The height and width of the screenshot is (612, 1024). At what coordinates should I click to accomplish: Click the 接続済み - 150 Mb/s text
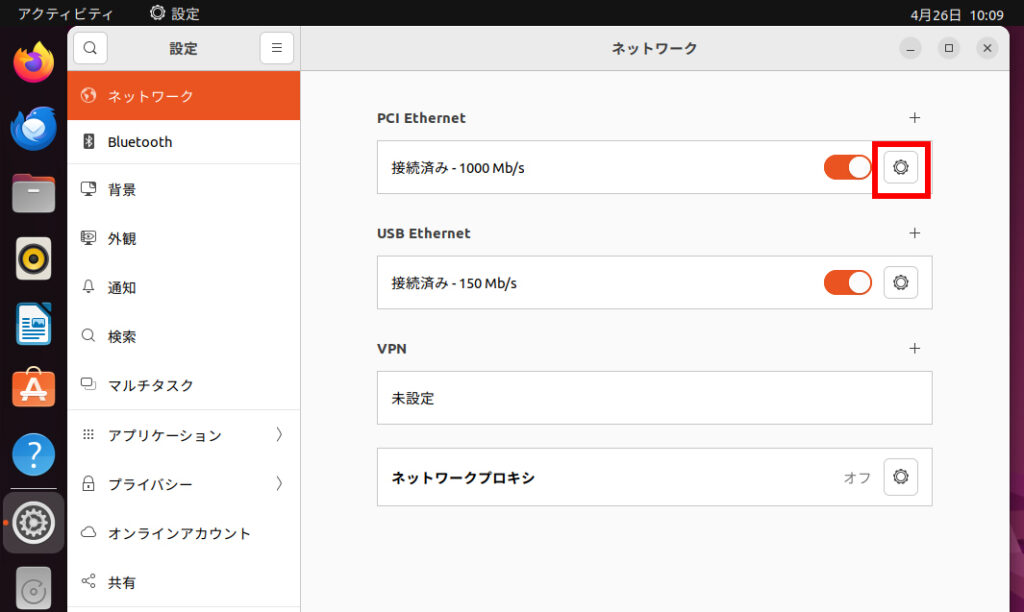pos(454,283)
